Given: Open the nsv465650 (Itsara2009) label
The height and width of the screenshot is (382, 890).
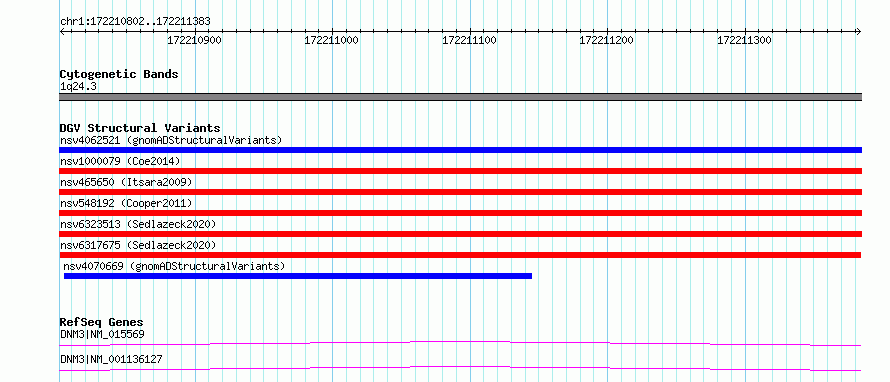Looking at the screenshot, I should (x=126, y=182).
